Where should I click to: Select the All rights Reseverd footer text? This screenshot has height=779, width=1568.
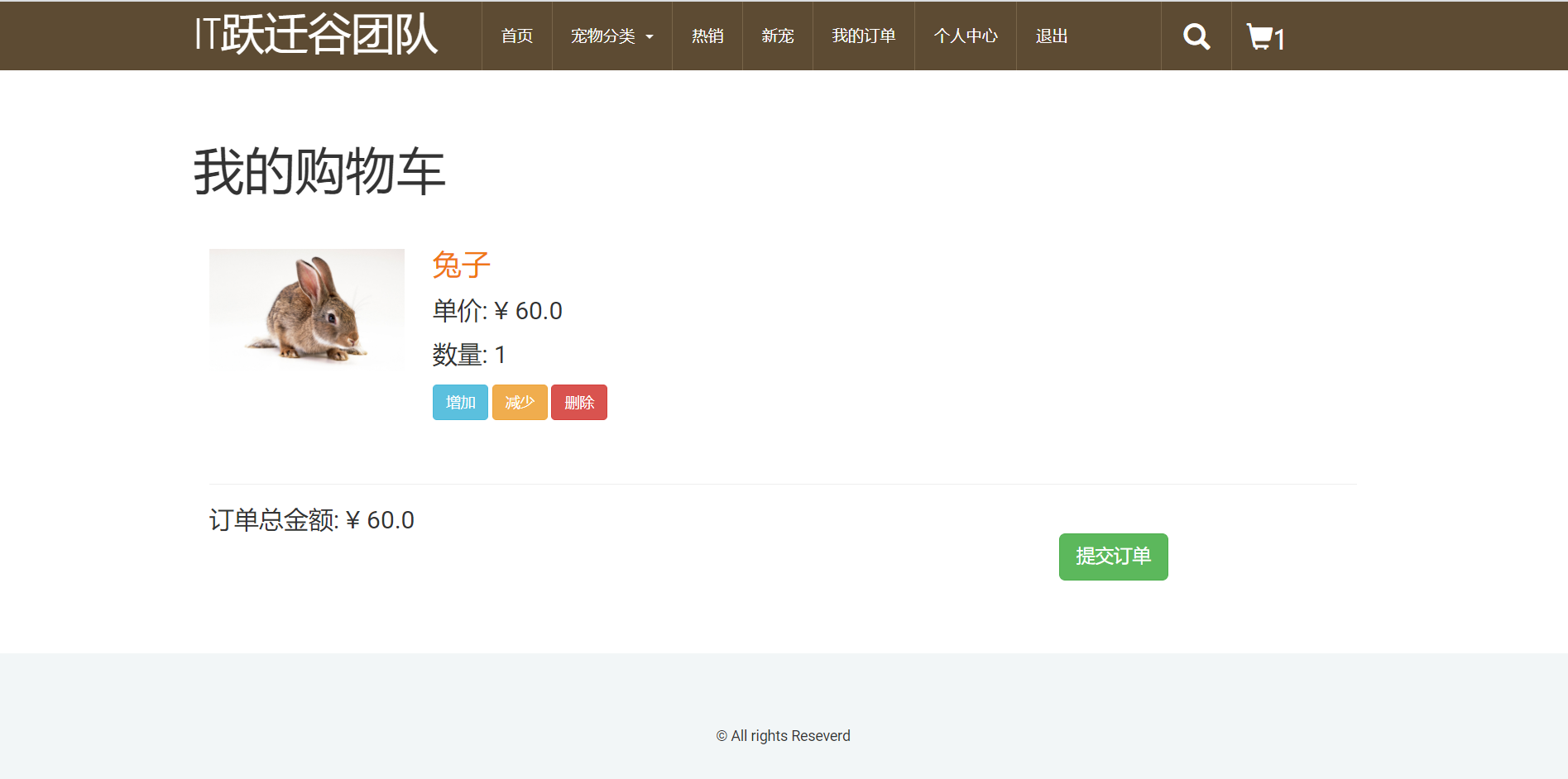783,736
